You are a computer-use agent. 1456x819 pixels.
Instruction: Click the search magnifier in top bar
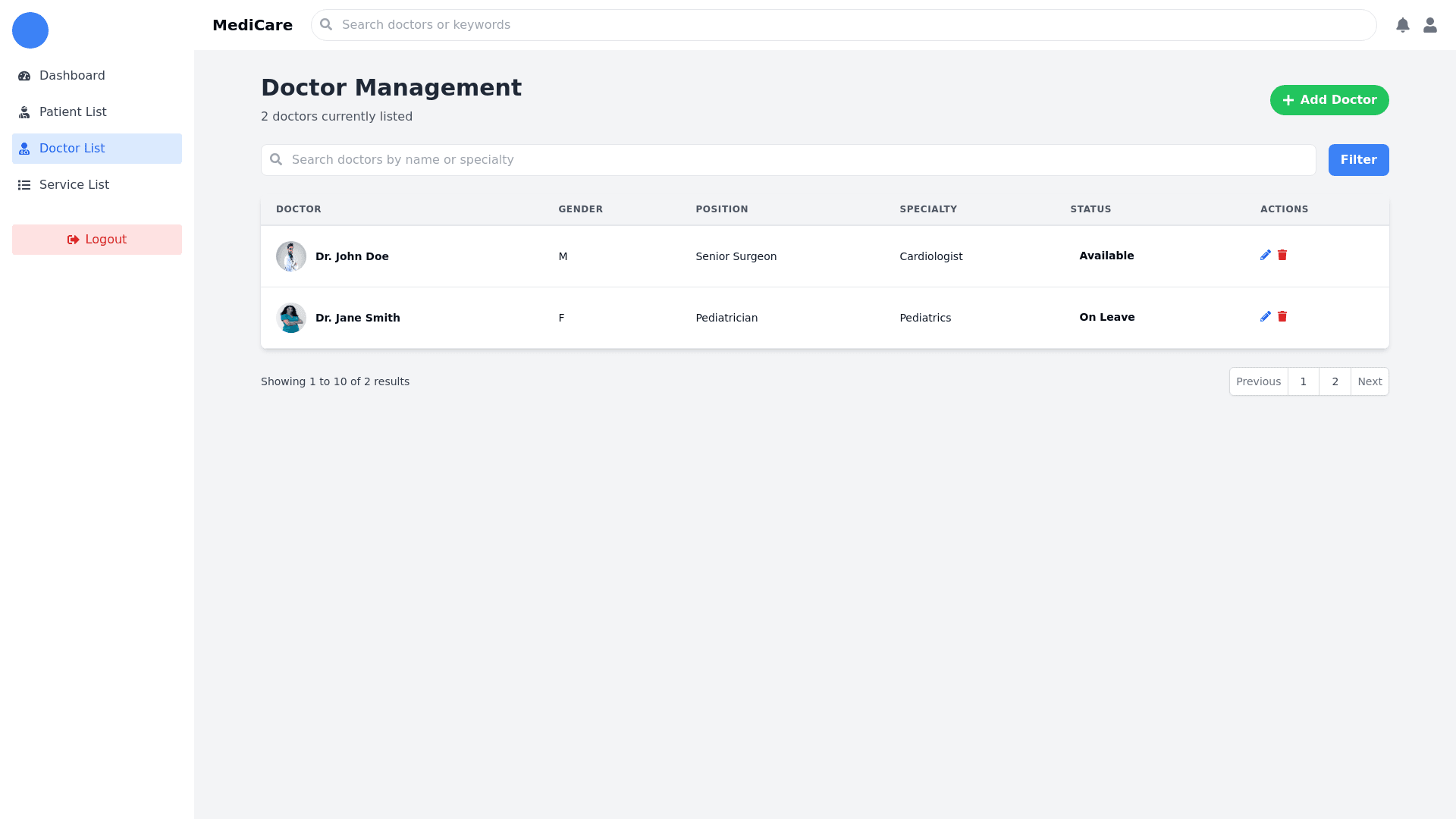pos(325,24)
